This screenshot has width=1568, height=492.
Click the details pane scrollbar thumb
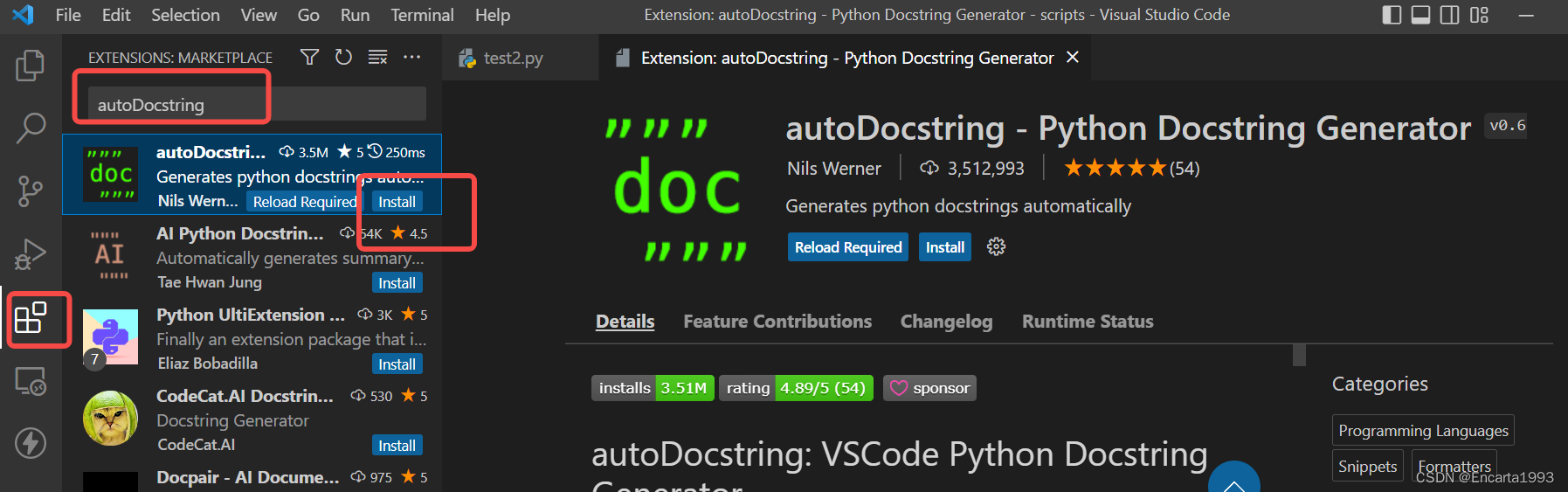click(x=1299, y=355)
